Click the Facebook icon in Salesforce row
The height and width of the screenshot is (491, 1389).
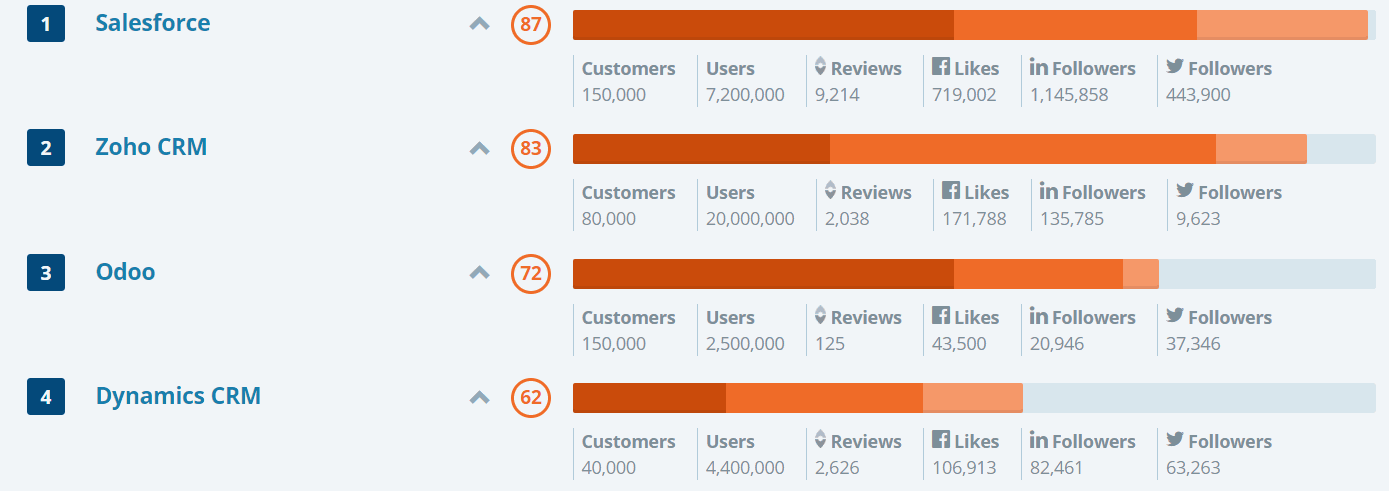pos(941,67)
